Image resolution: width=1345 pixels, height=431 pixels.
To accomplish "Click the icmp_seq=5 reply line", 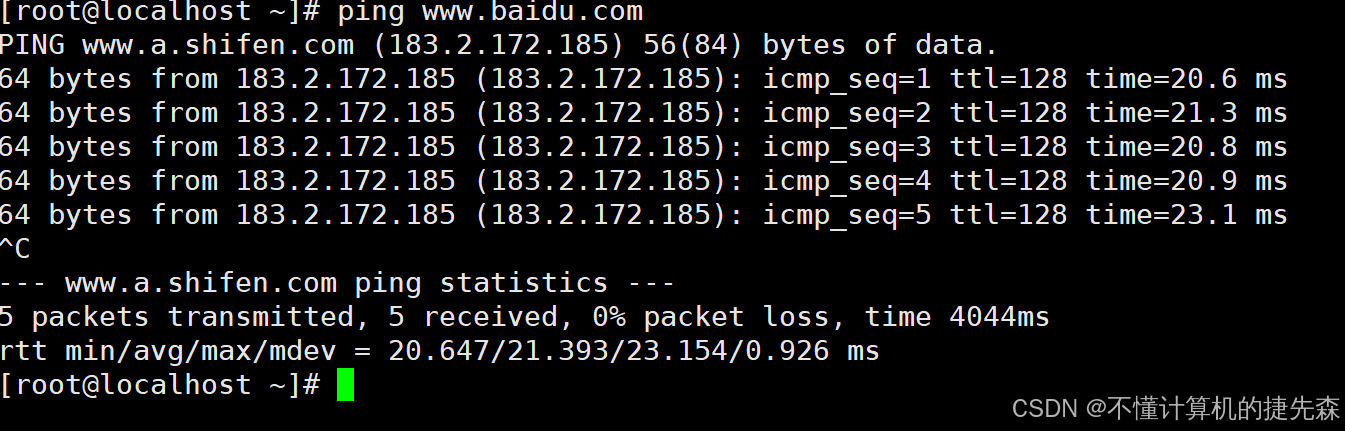I will pyautogui.click(x=643, y=216).
